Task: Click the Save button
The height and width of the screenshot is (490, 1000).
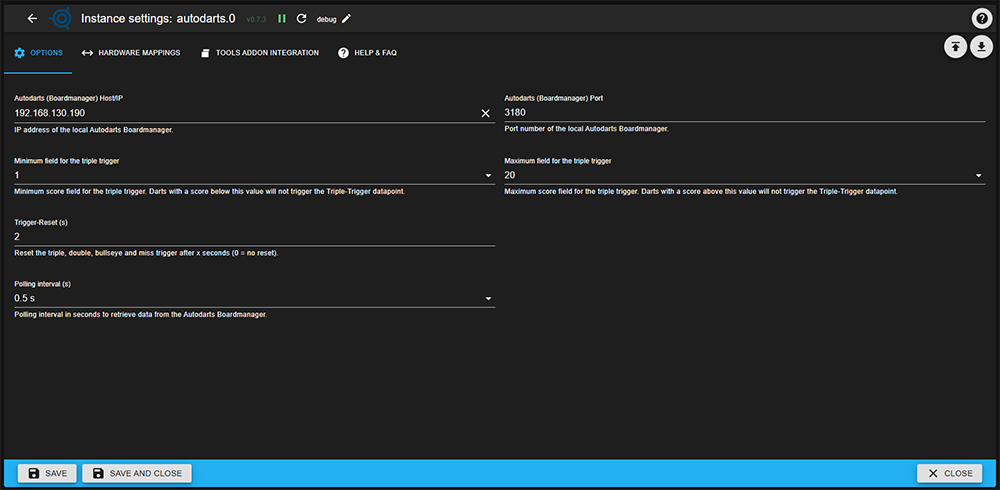Action: click(x=47, y=473)
